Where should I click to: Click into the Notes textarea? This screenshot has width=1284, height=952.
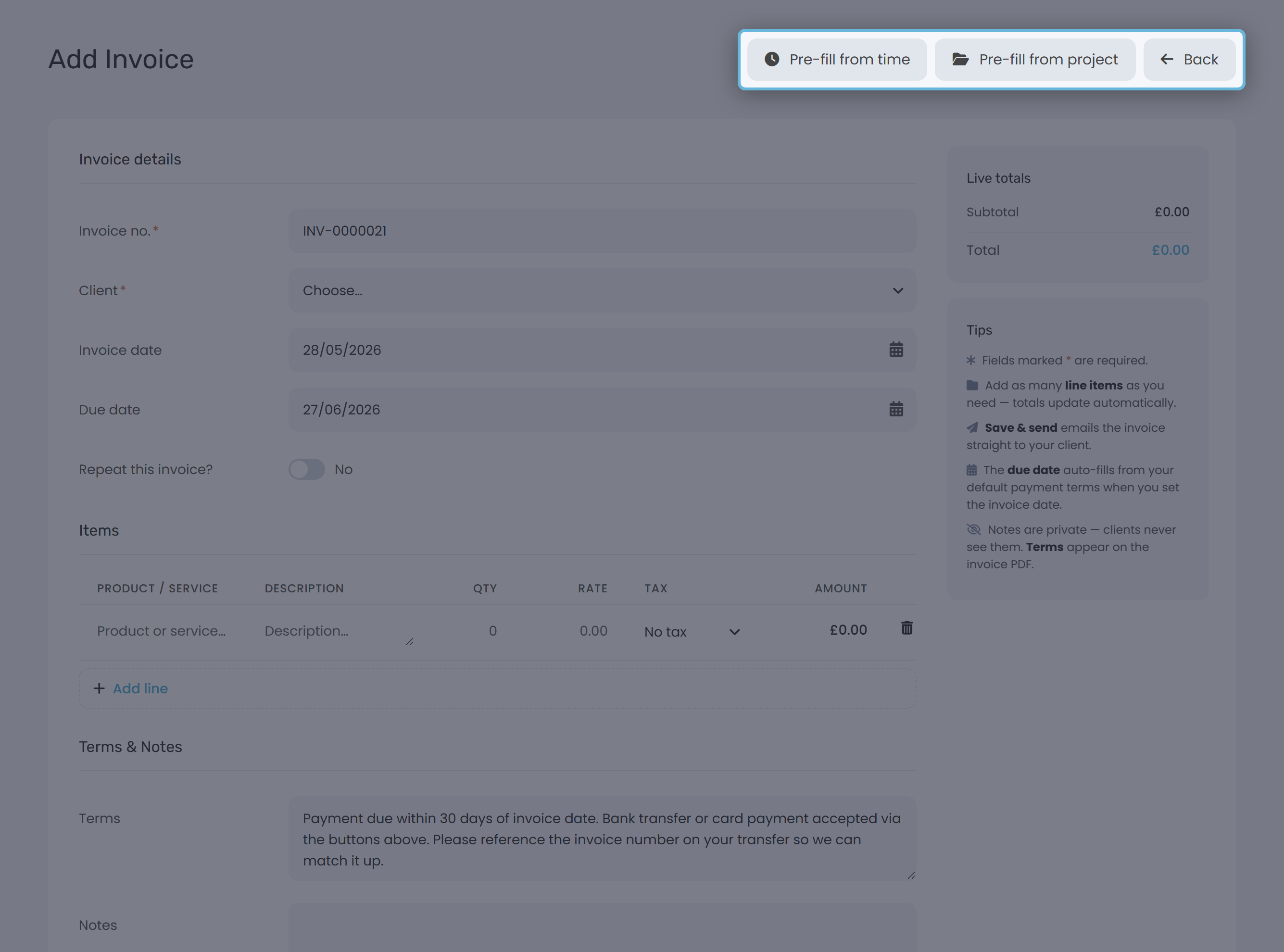coord(602,928)
